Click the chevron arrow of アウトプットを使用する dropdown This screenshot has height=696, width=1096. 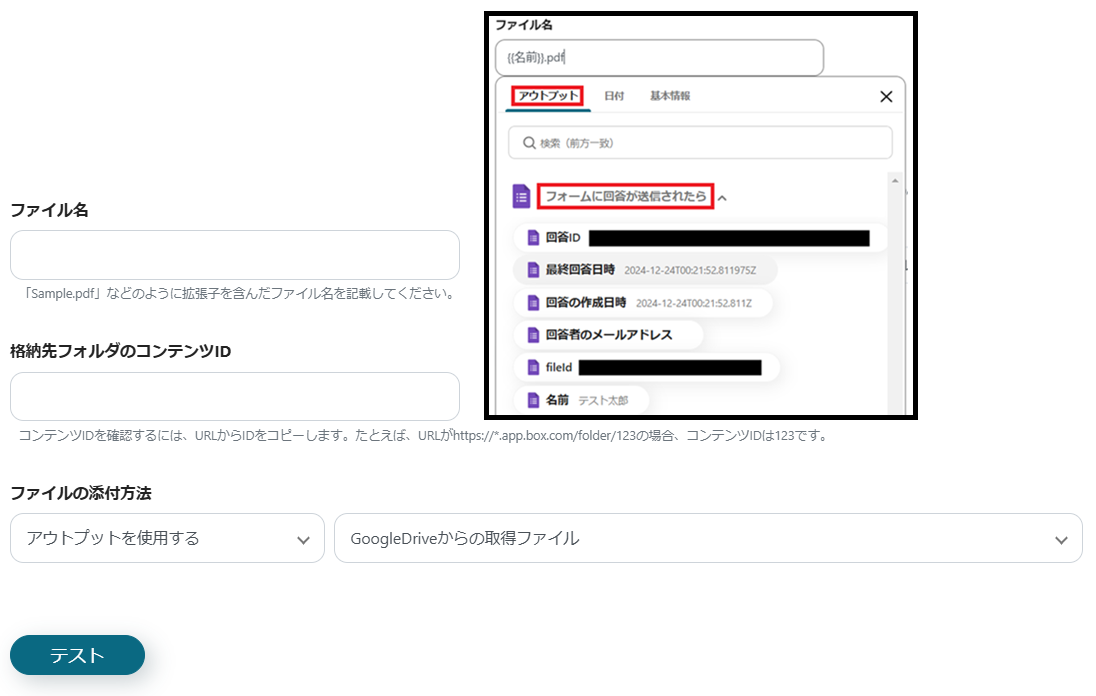(303, 539)
